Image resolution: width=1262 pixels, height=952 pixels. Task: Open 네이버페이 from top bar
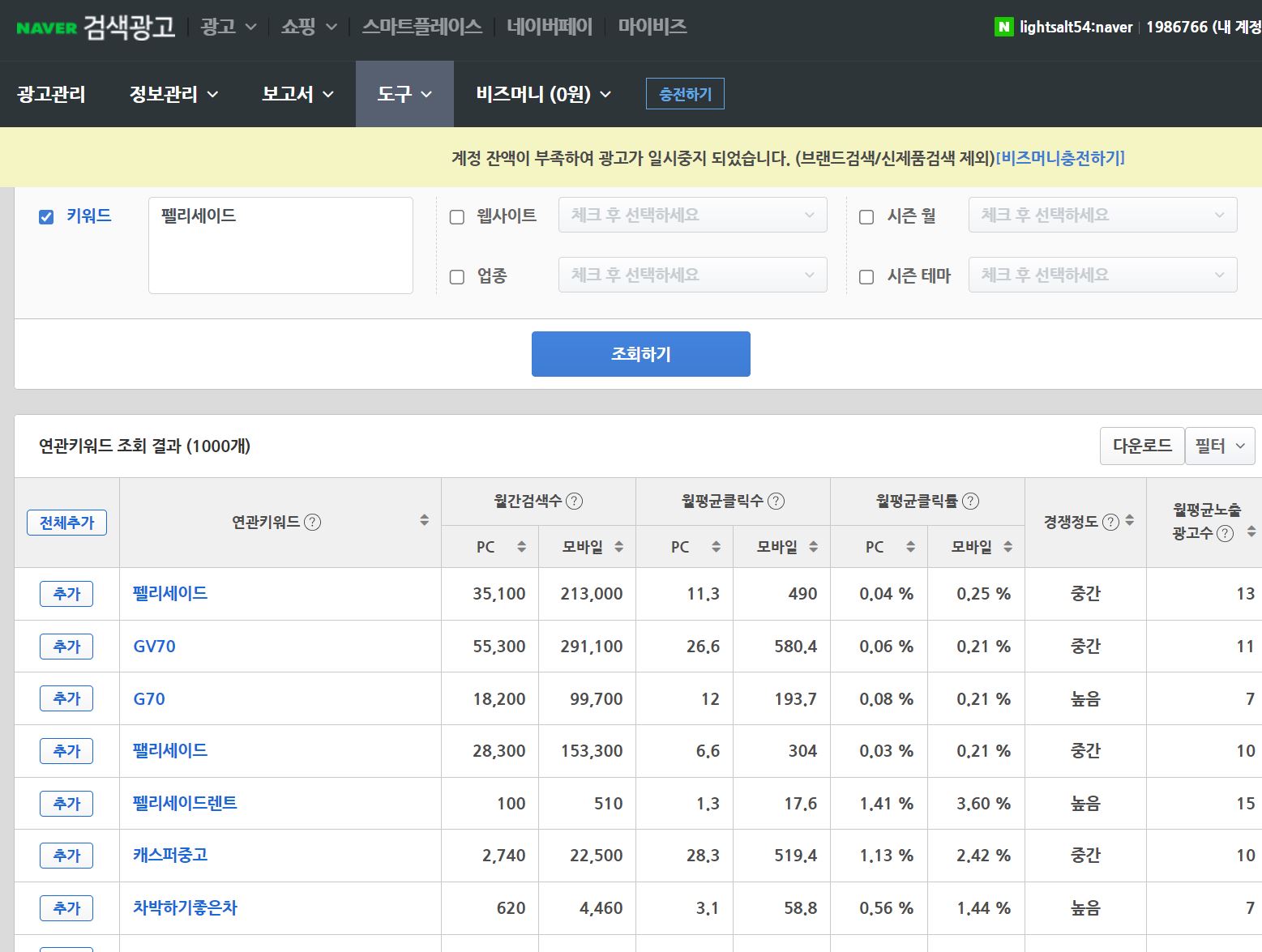point(550,27)
